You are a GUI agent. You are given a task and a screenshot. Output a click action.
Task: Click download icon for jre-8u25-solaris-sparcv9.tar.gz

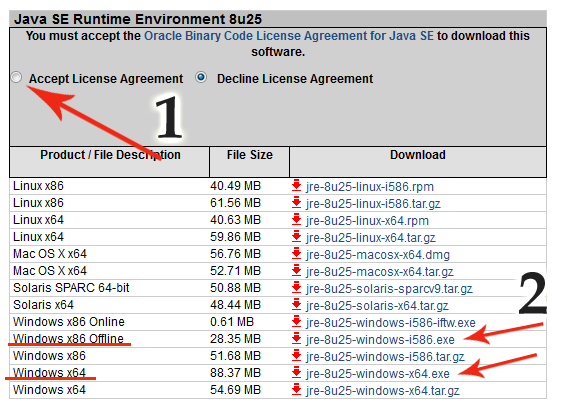click(x=296, y=288)
